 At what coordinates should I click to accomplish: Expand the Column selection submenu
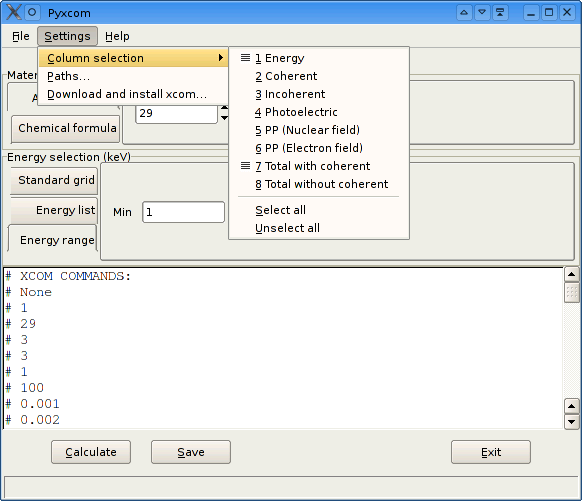pyautogui.click(x=133, y=58)
